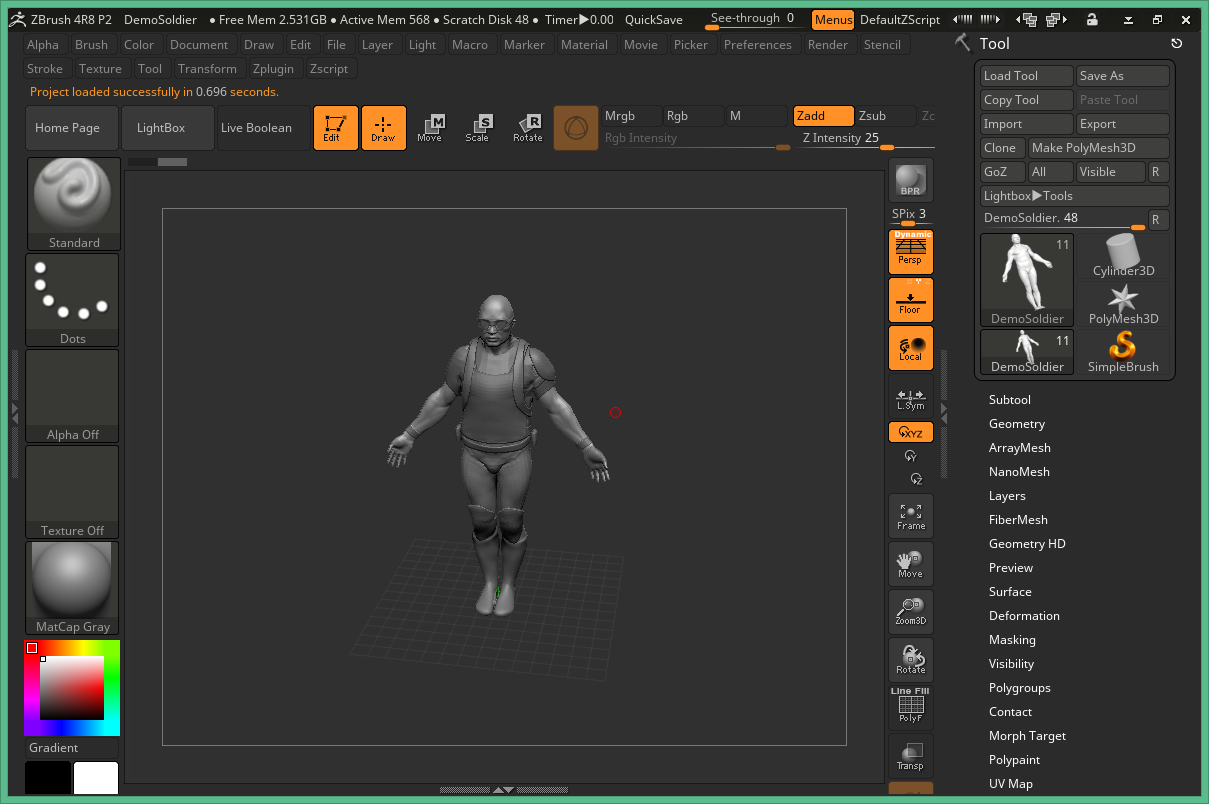Expand the Deformation subpalette
This screenshot has height=804, width=1209.
coord(1024,615)
